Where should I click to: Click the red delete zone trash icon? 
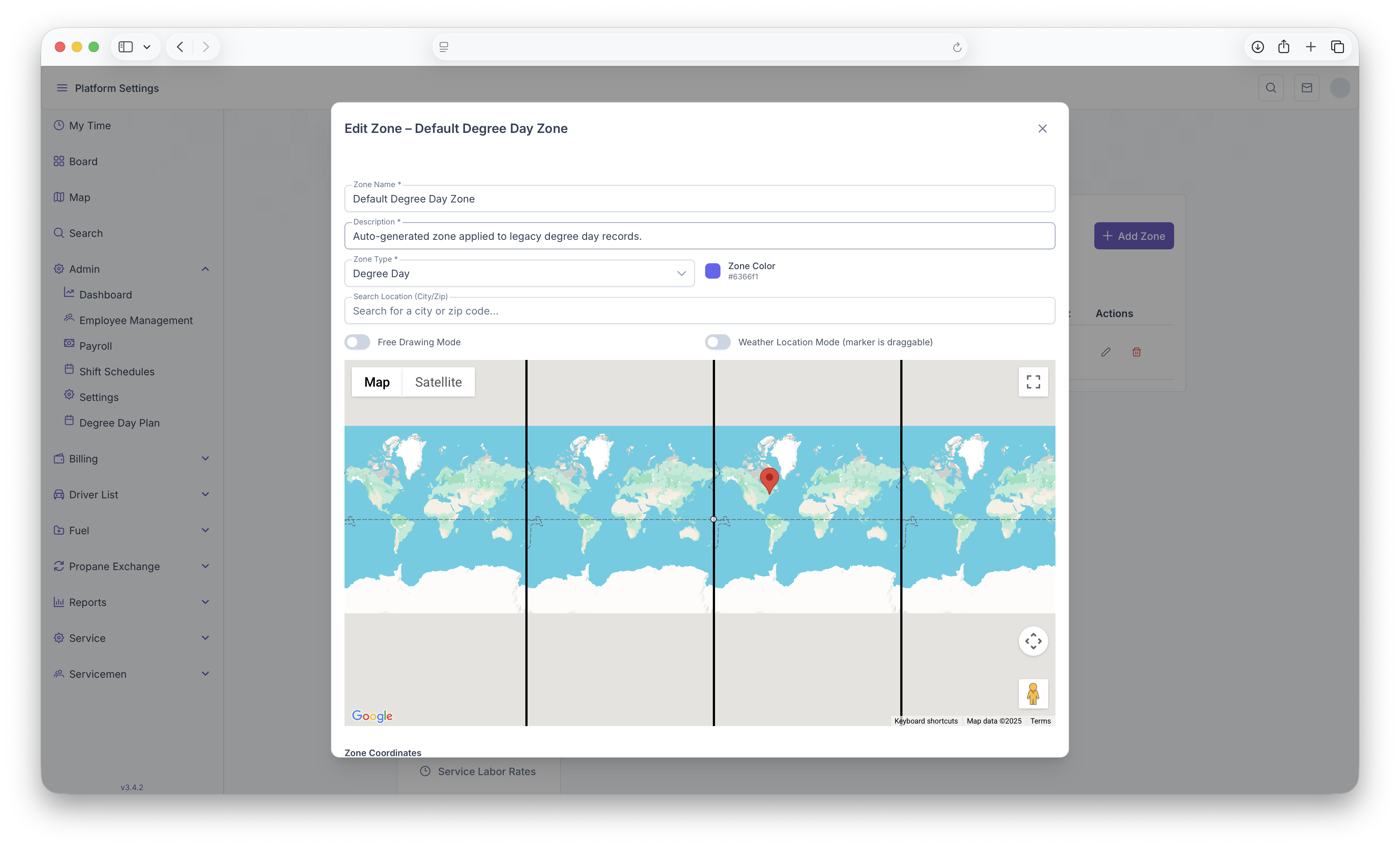tap(1136, 352)
